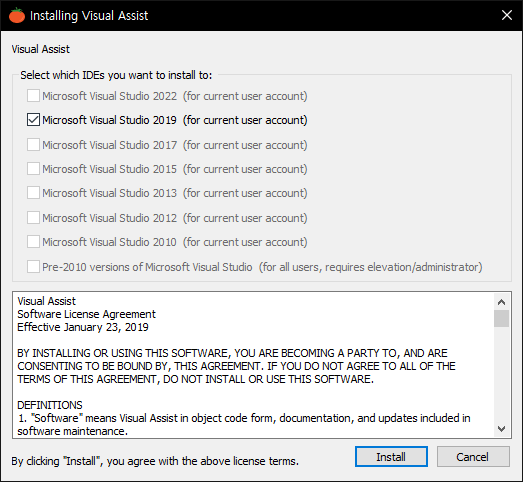The image size is (523, 482).
Task: Click 'BY INSTALLING OR USING THIS SOFTWARE' line
Action: [232, 353]
